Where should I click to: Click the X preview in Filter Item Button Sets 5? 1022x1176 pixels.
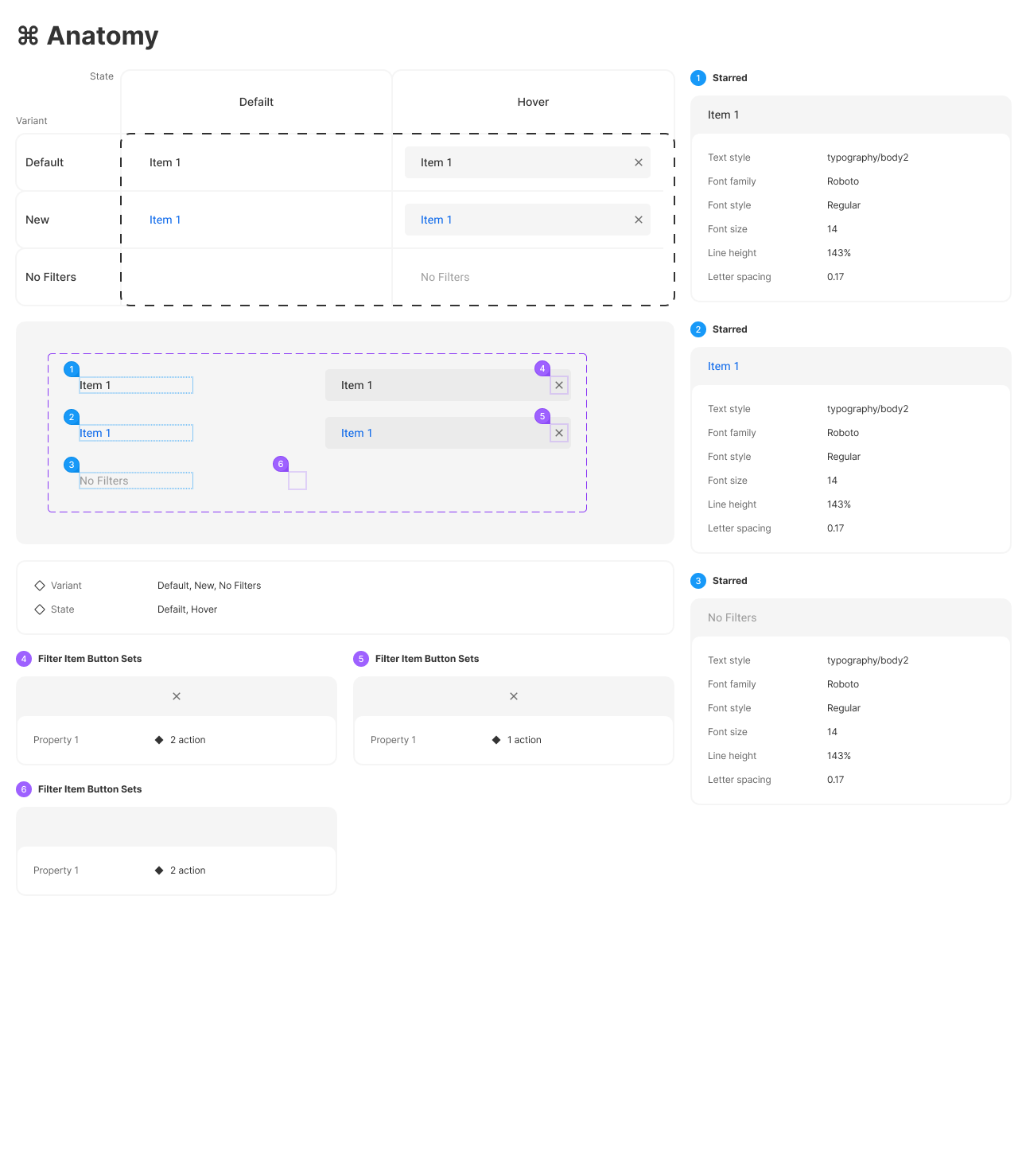(514, 696)
